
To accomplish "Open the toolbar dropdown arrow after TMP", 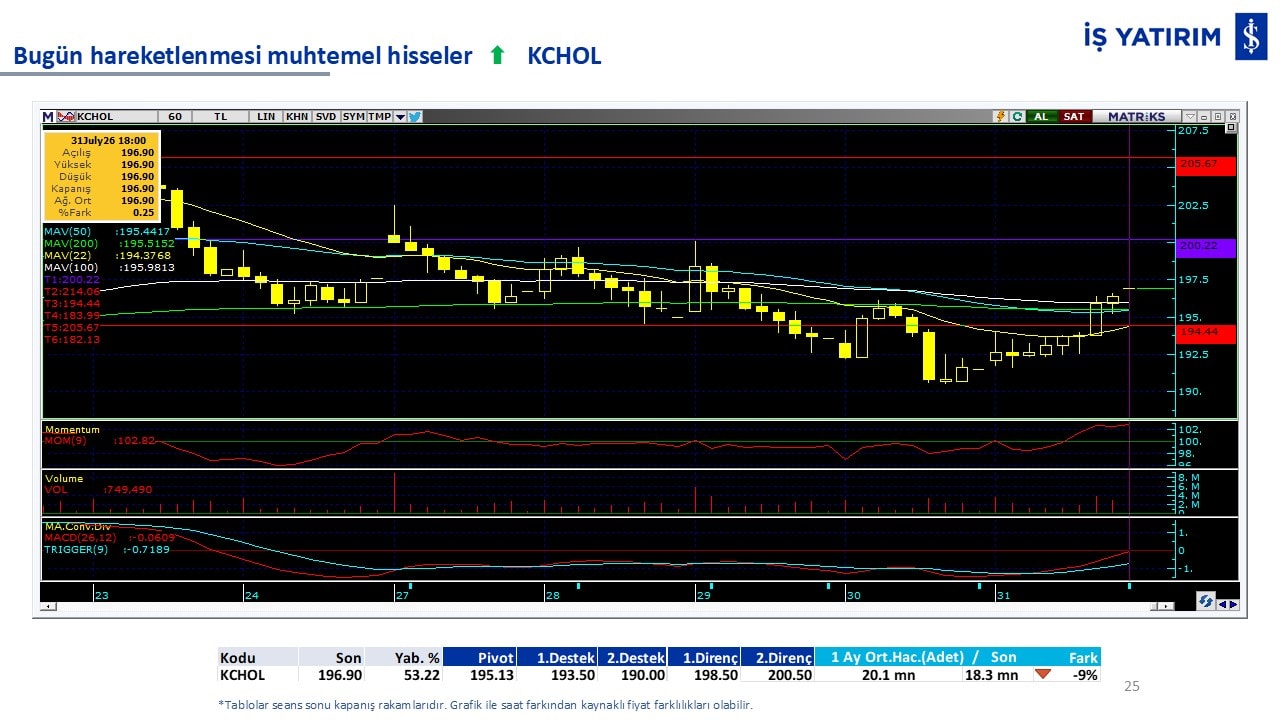I will (x=400, y=116).
